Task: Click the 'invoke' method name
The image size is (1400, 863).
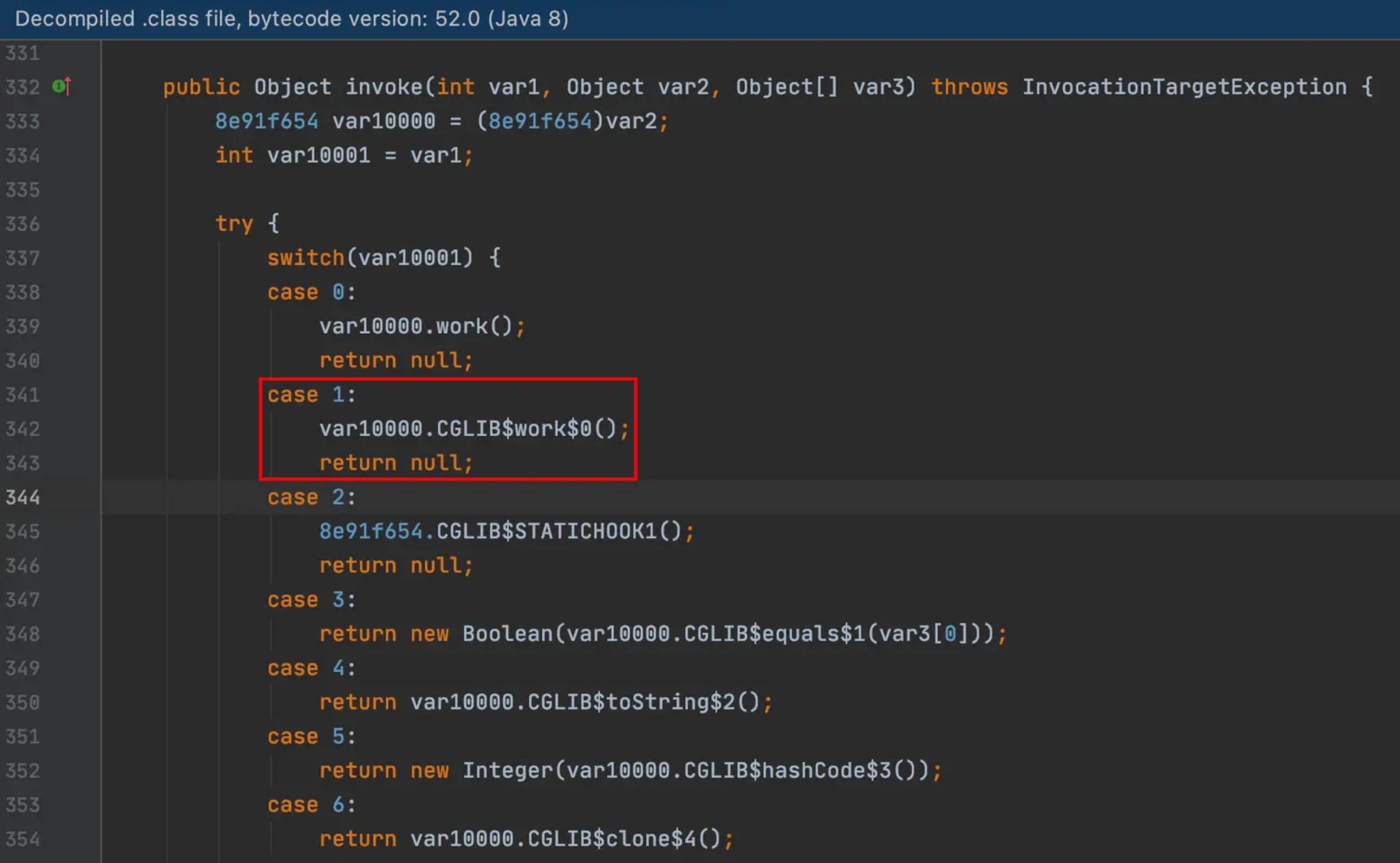Action: click(384, 87)
